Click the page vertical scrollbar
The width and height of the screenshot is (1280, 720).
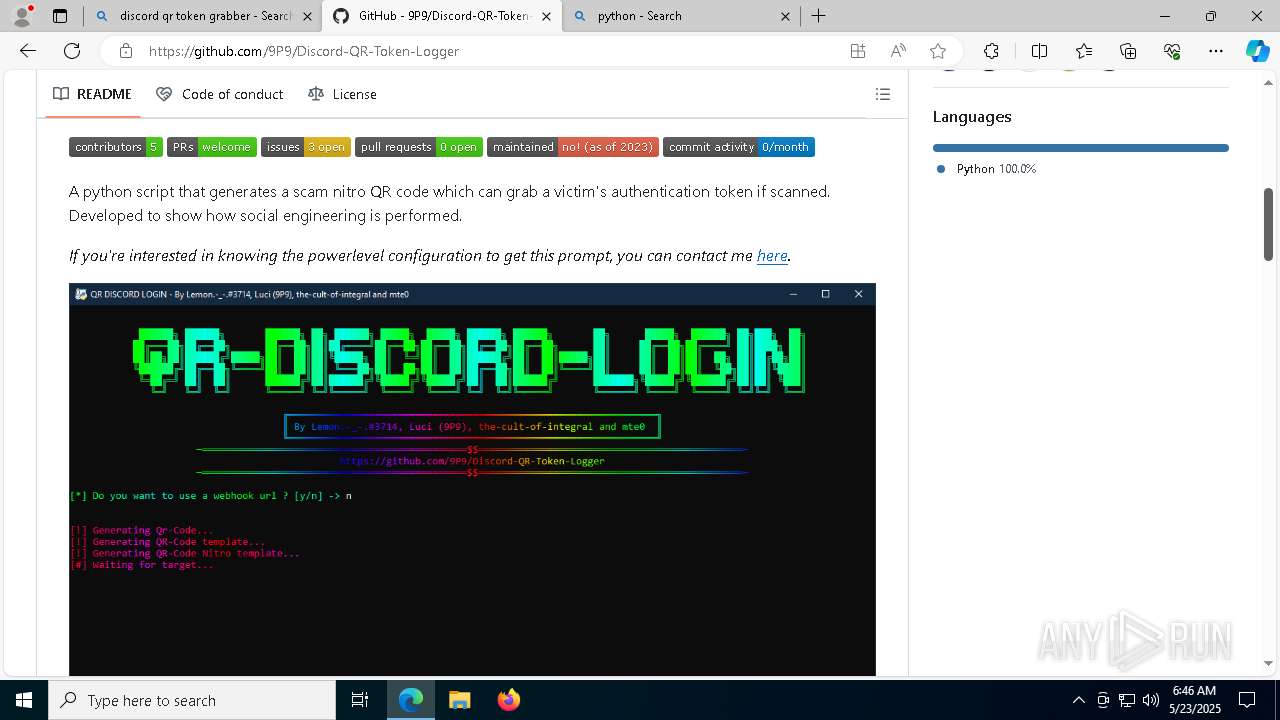pyautogui.click(x=1268, y=224)
